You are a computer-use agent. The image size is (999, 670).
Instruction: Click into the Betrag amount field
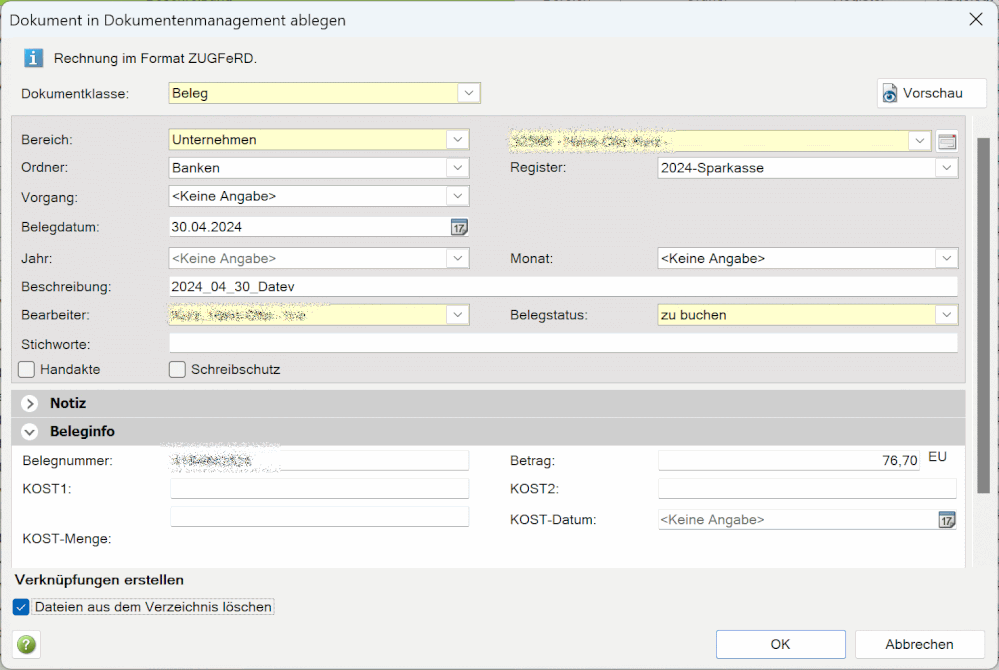coord(788,461)
